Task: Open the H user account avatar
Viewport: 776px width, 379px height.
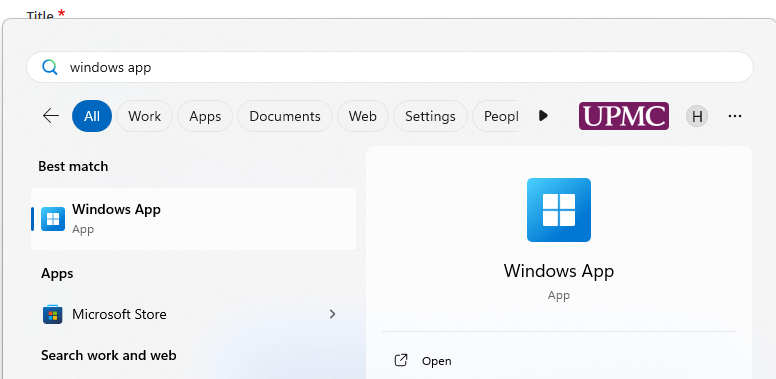Action: point(697,116)
